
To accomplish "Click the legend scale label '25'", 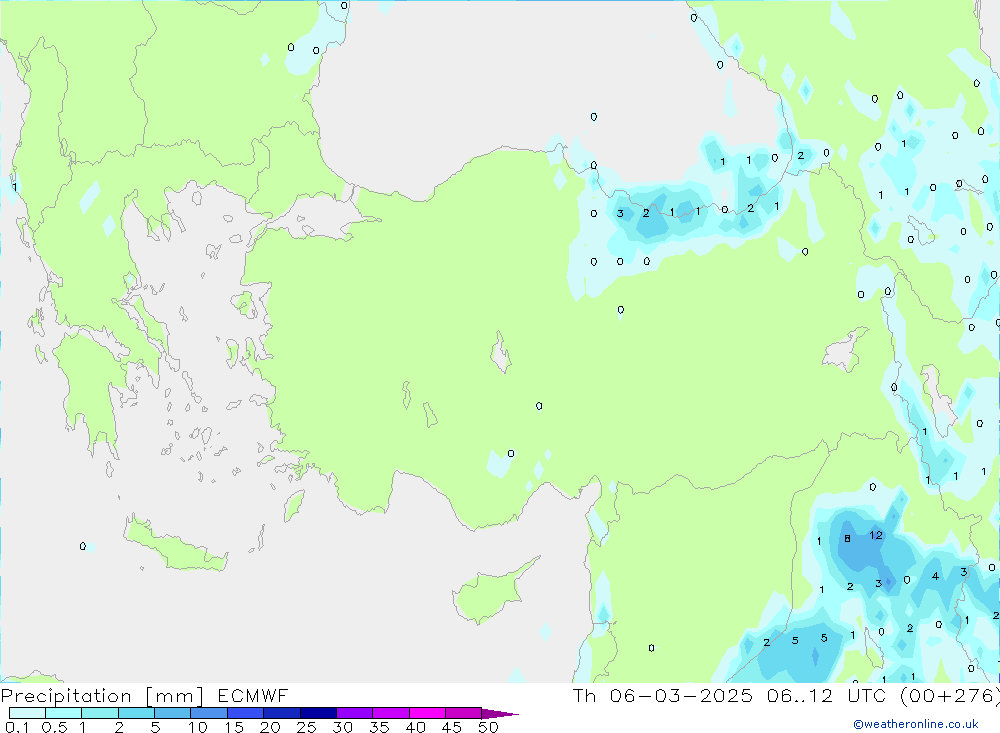I will (306, 727).
